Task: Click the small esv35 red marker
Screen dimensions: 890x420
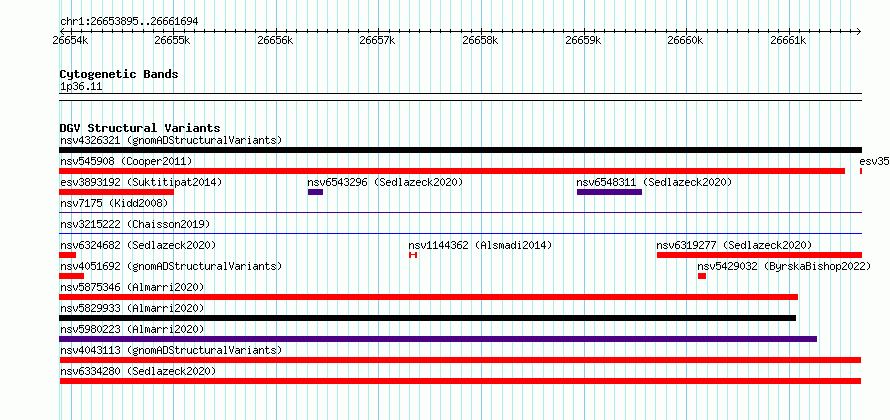Action: tap(861, 171)
